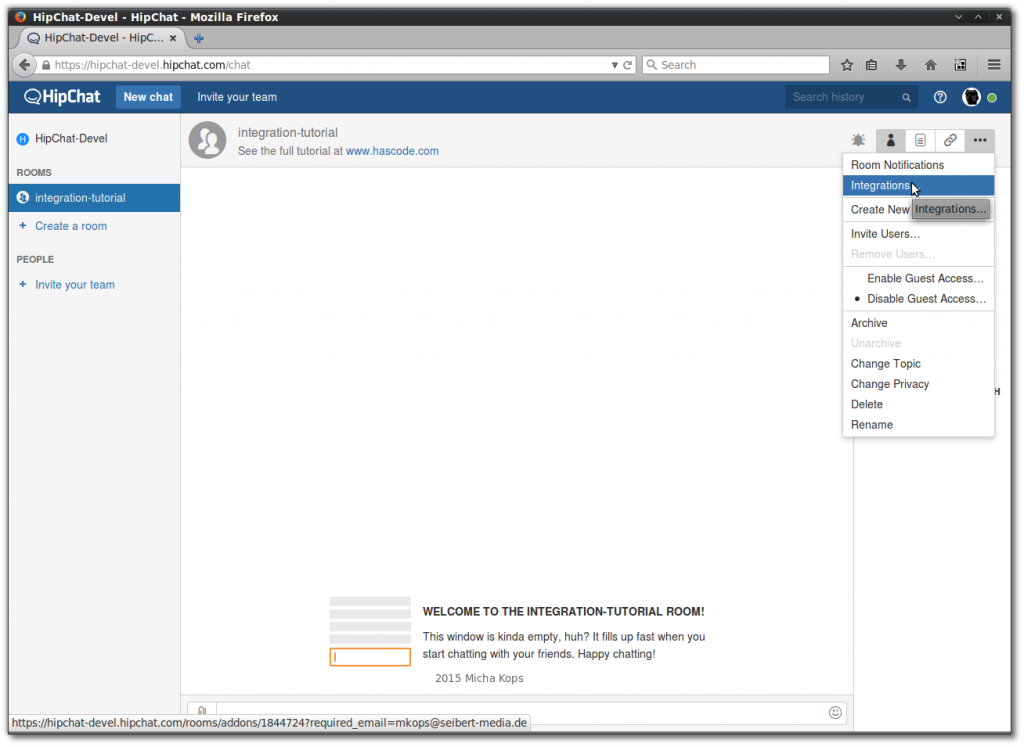Select Integrations from the room menu
Viewport: 1024px width, 747px height.
tap(880, 185)
